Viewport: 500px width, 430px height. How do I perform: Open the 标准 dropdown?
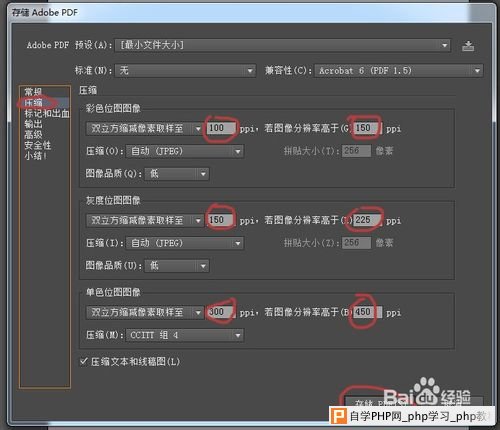click(x=185, y=71)
